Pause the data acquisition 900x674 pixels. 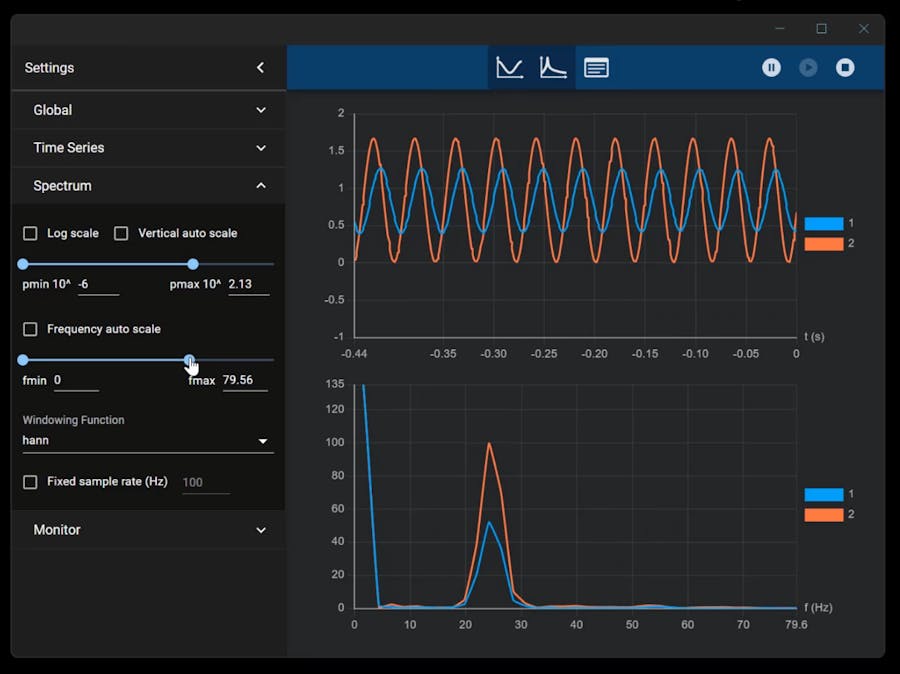point(771,68)
